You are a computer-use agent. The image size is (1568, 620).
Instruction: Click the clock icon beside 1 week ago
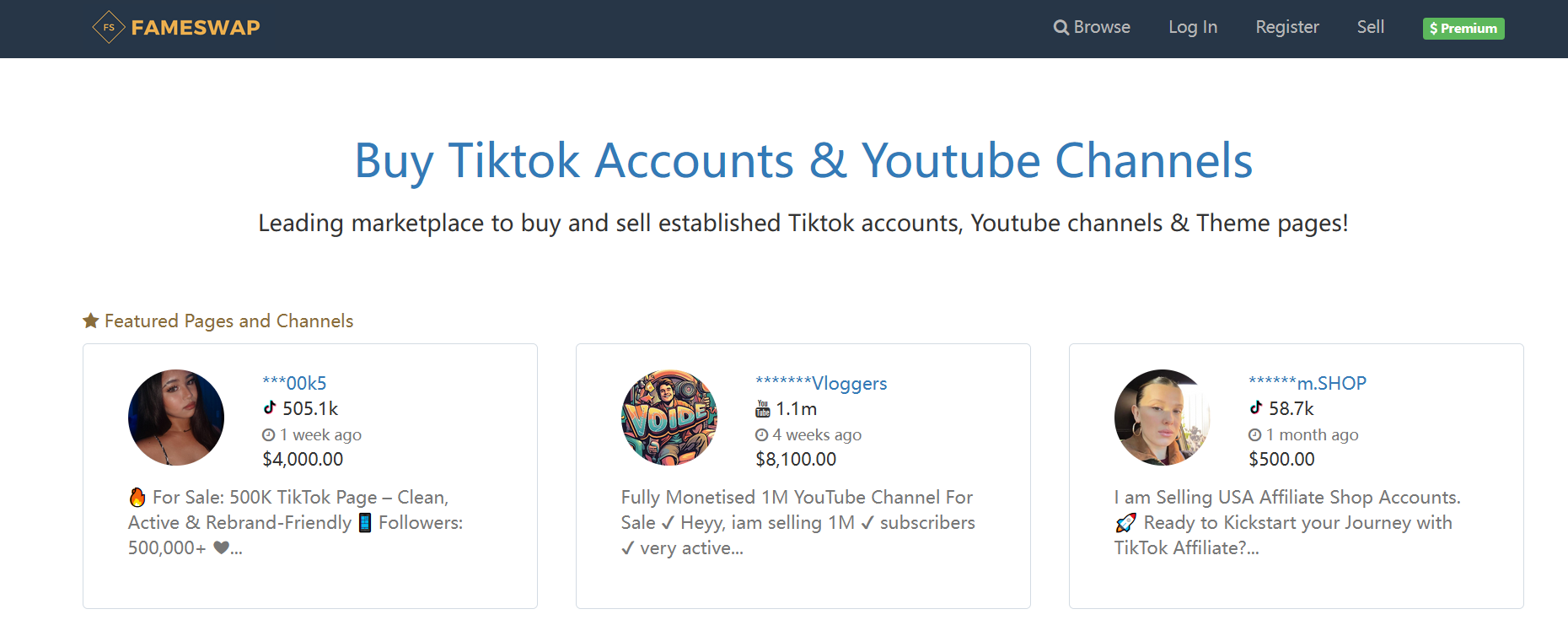click(269, 435)
